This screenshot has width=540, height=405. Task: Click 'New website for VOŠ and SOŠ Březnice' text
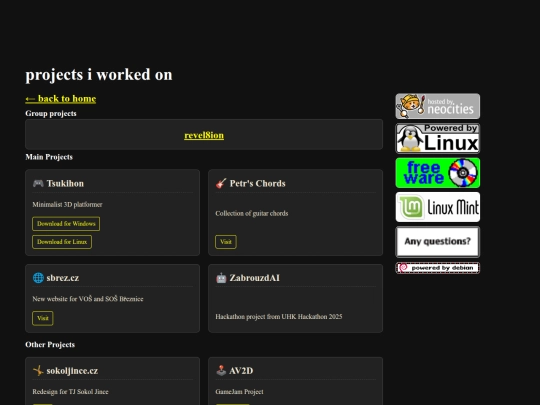pos(88,299)
